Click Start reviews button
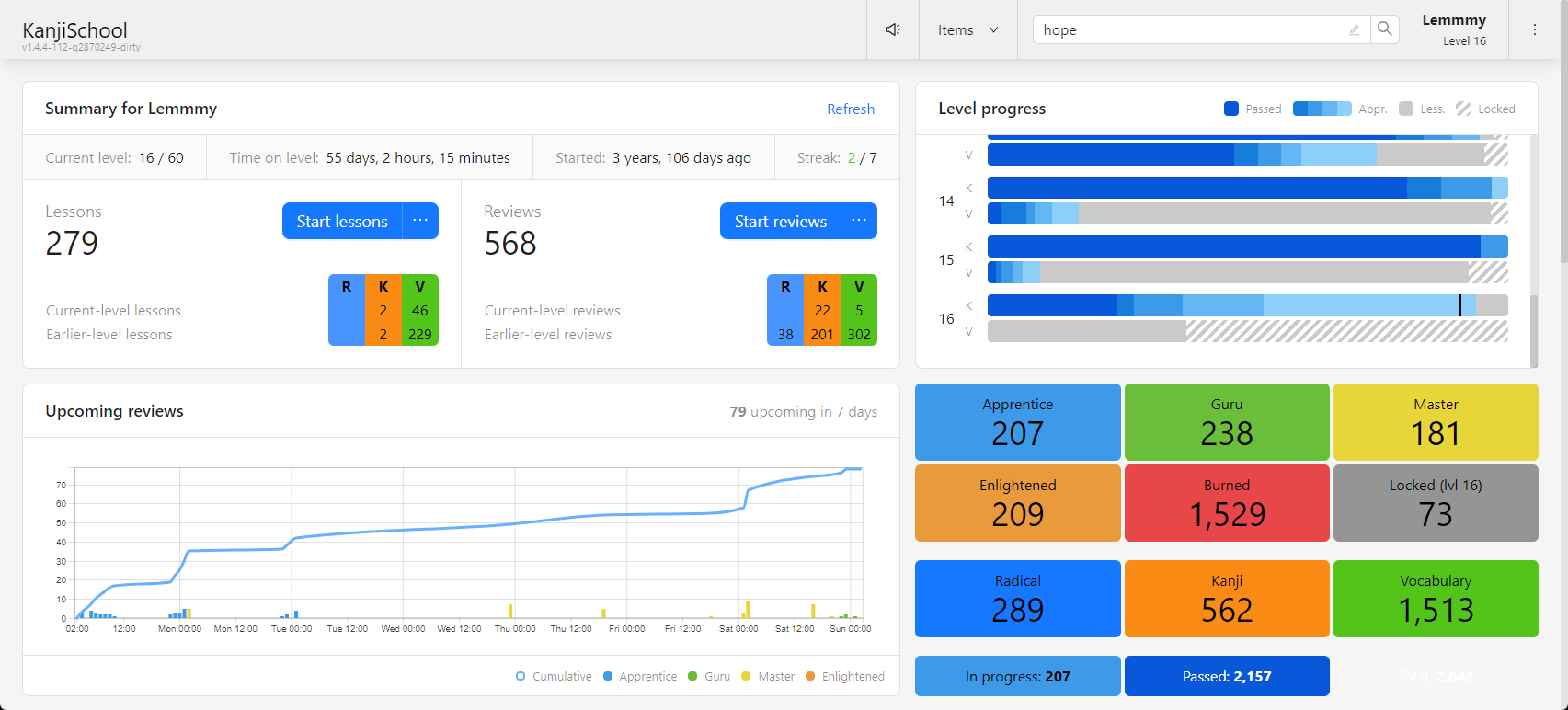 [781, 221]
